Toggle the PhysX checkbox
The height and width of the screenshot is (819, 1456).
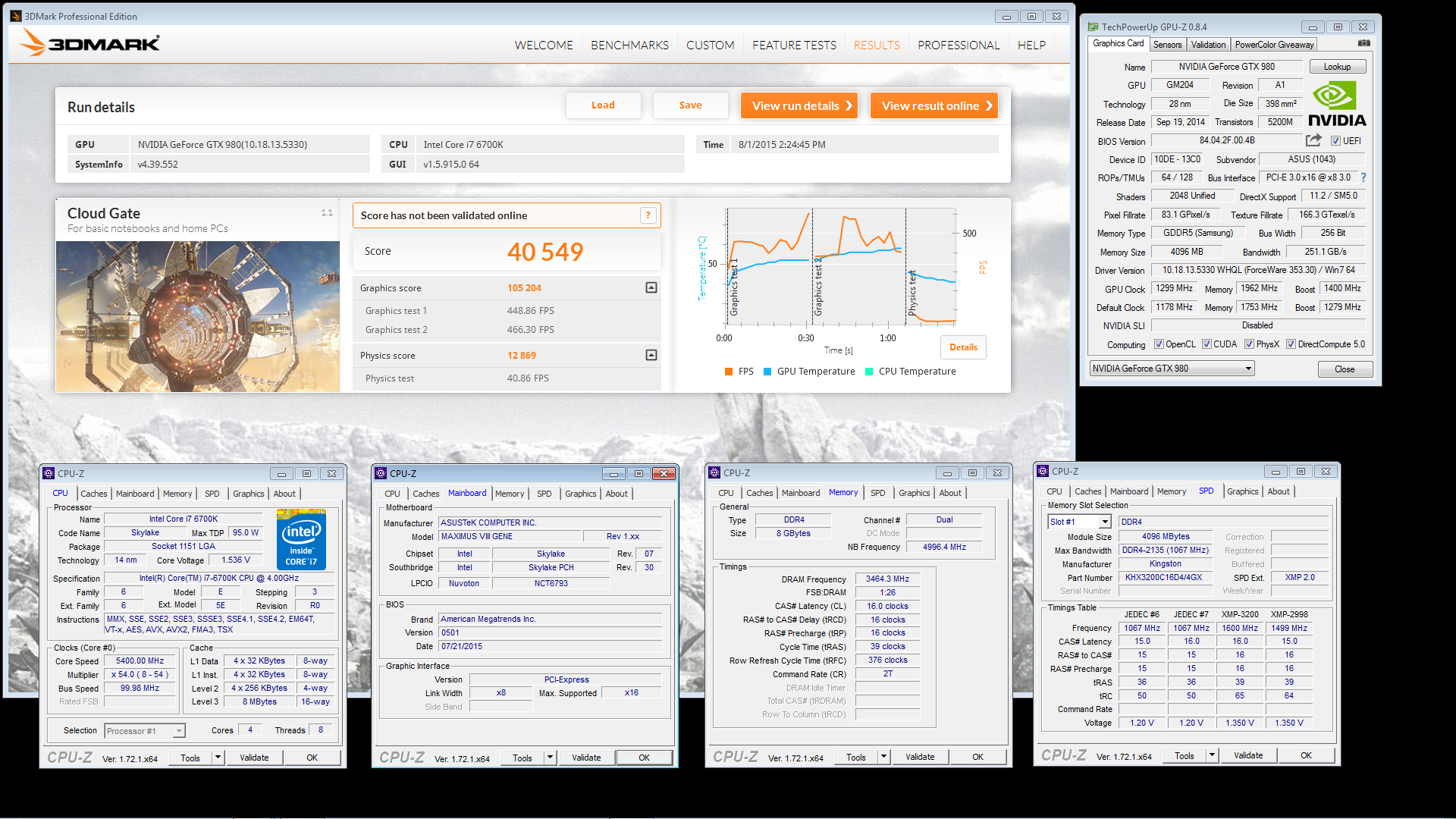tap(1249, 344)
